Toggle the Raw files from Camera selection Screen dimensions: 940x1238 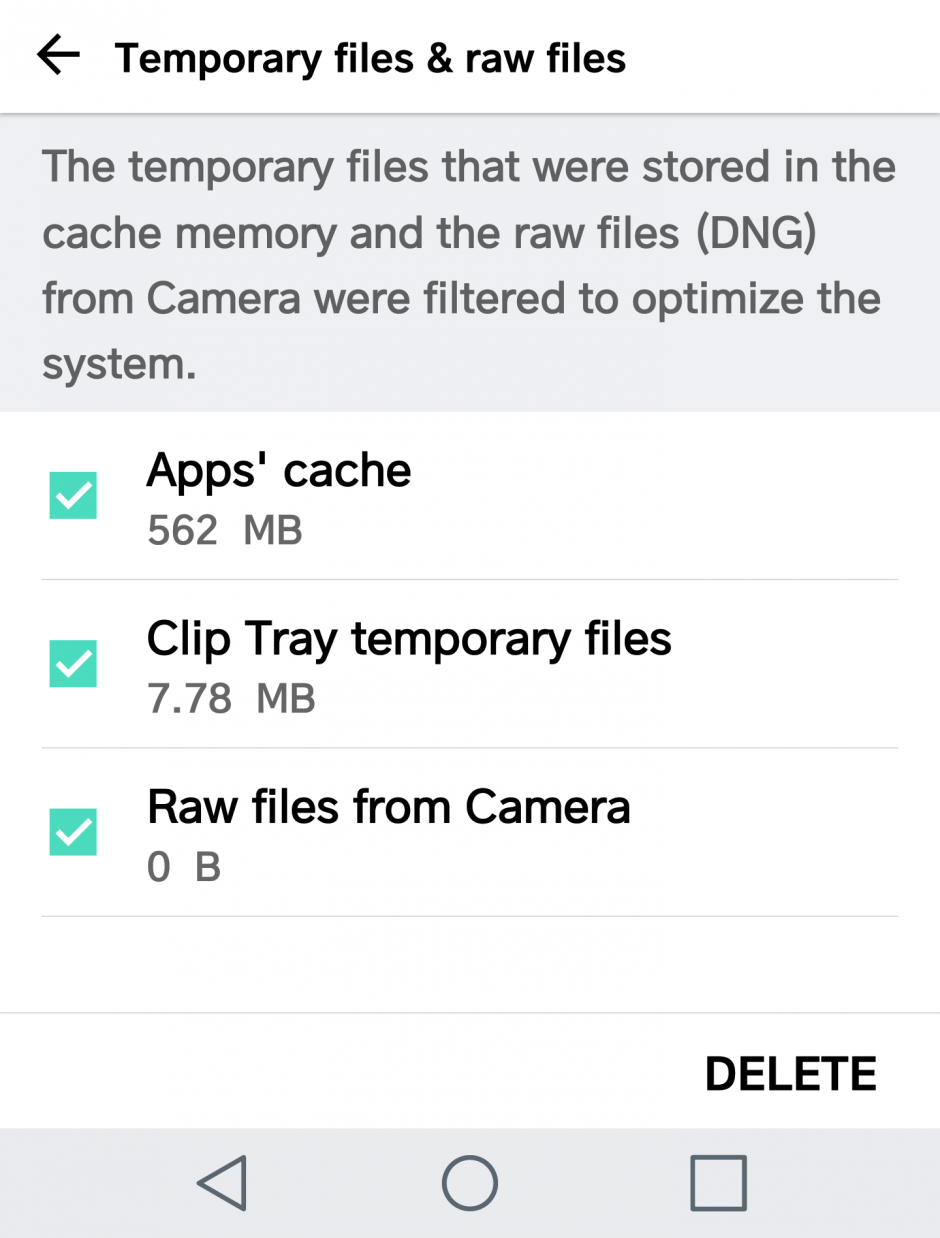73,831
